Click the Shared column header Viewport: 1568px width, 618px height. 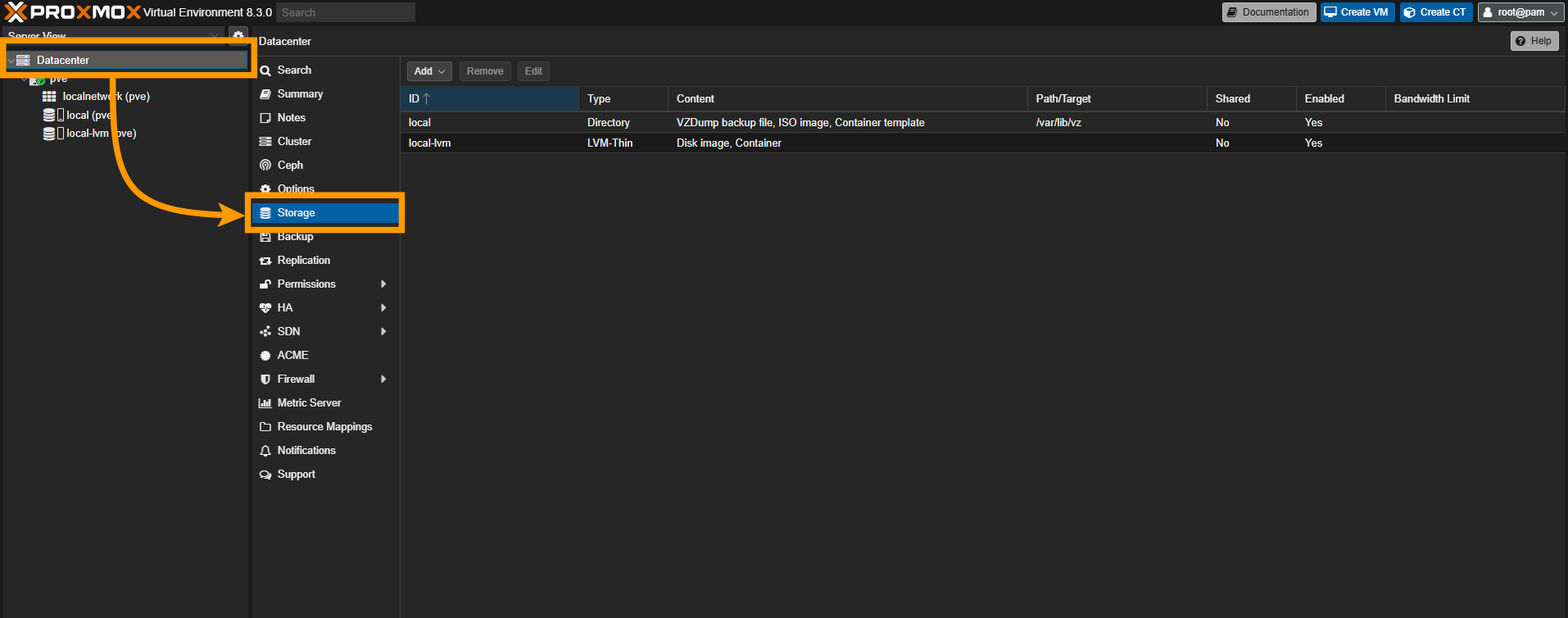1252,99
